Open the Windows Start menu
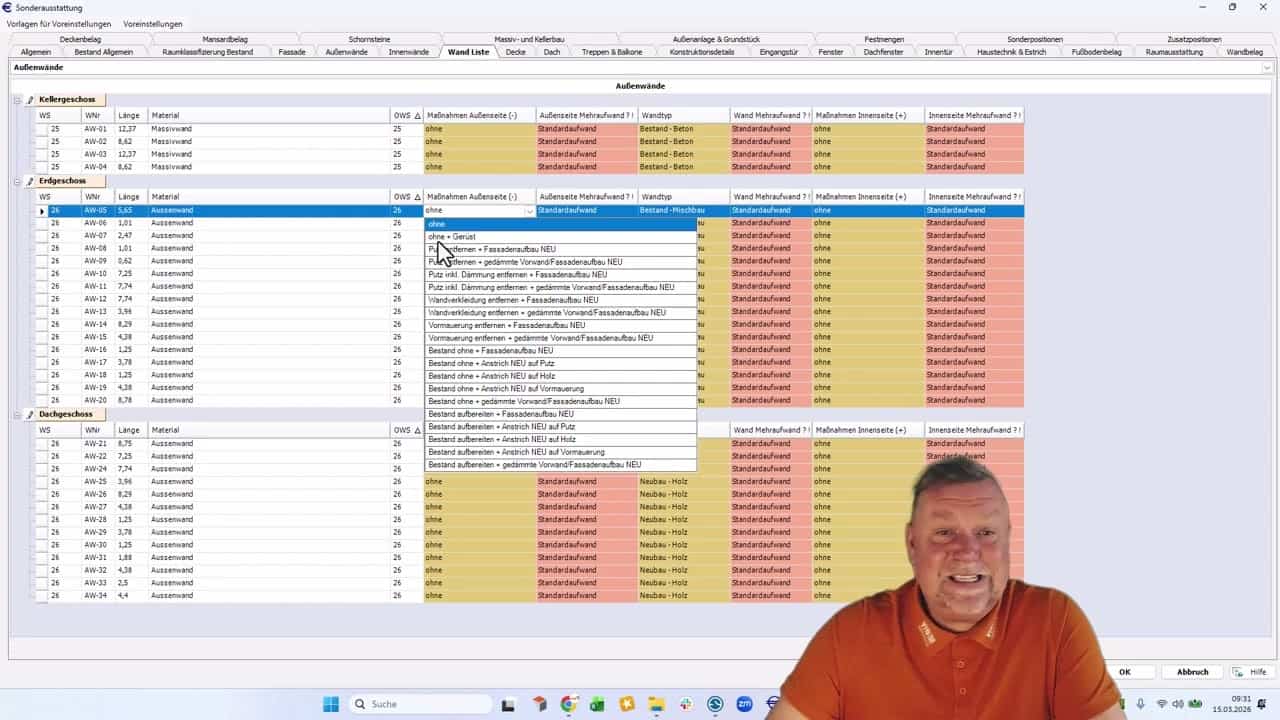The image size is (1280, 720). 331,704
